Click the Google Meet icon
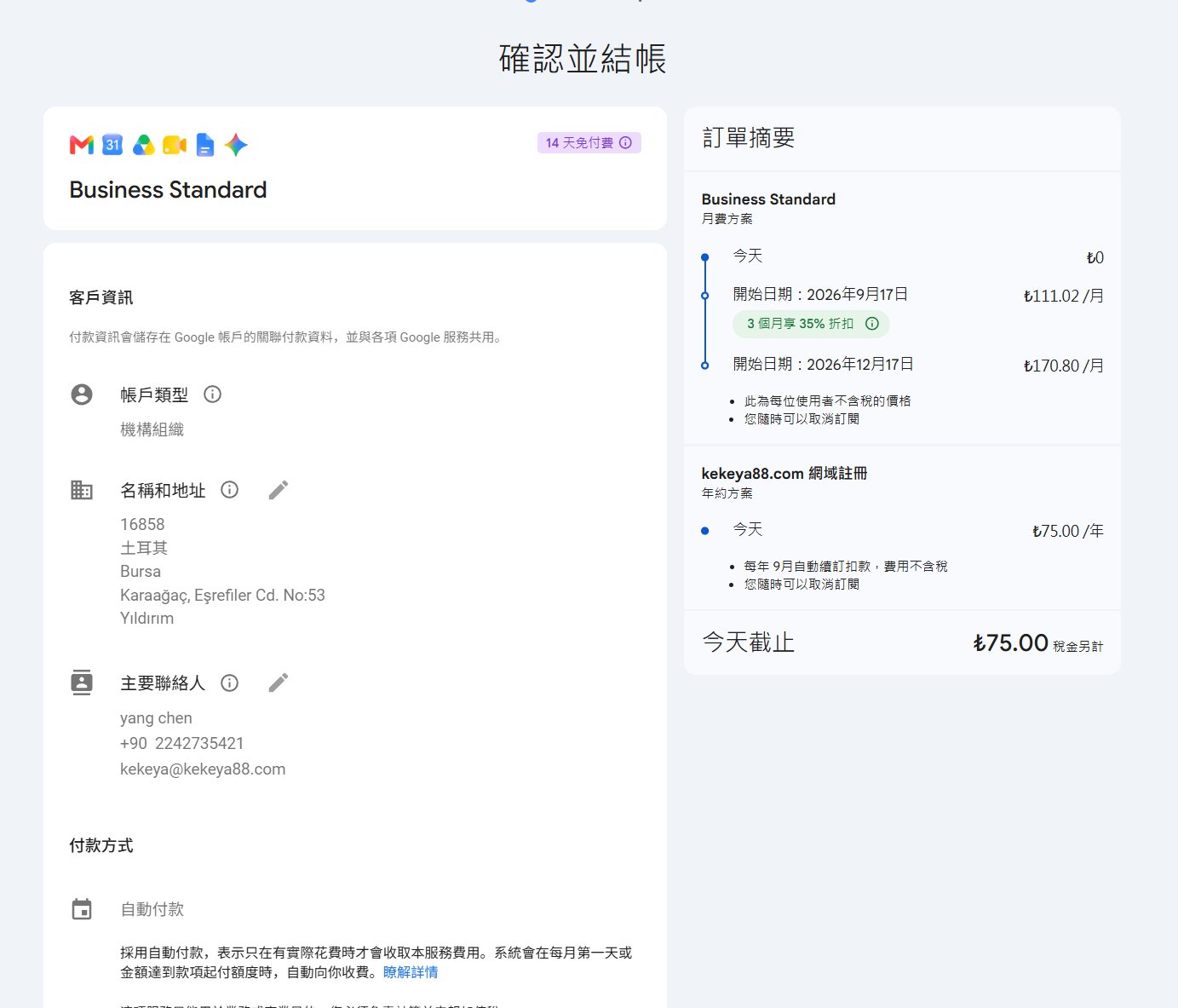The height and width of the screenshot is (1008, 1178). [x=175, y=145]
